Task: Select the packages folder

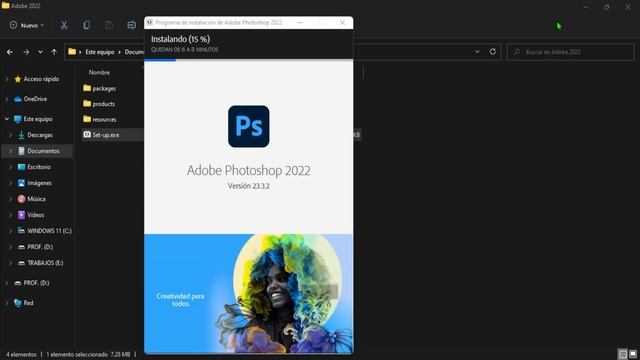Action: pos(104,88)
